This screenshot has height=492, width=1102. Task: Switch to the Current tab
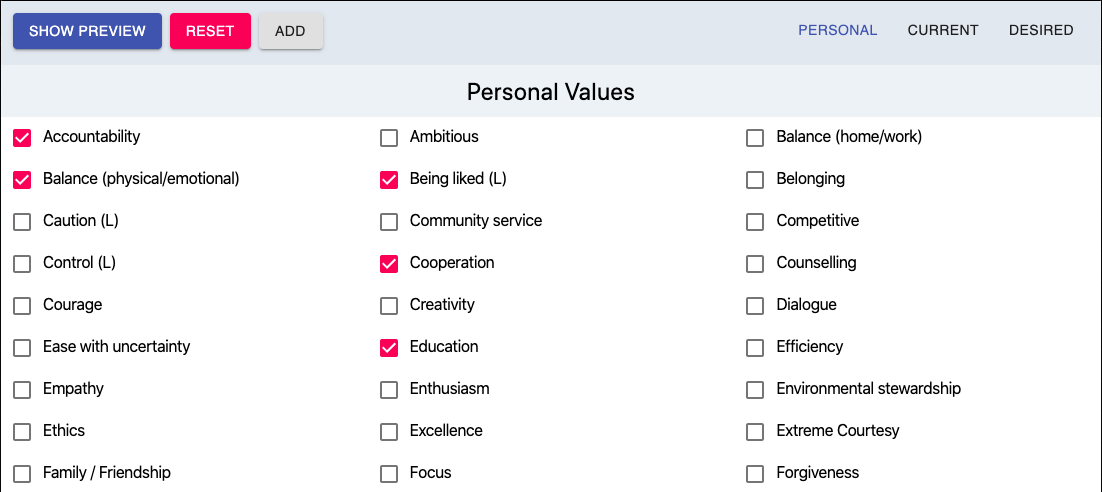[x=942, y=30]
